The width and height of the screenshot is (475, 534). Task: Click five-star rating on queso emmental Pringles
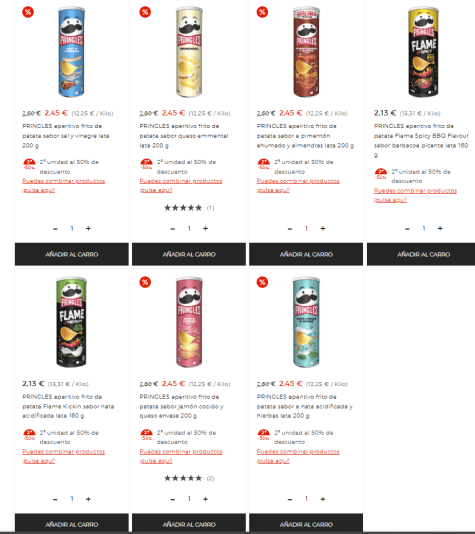click(183, 208)
